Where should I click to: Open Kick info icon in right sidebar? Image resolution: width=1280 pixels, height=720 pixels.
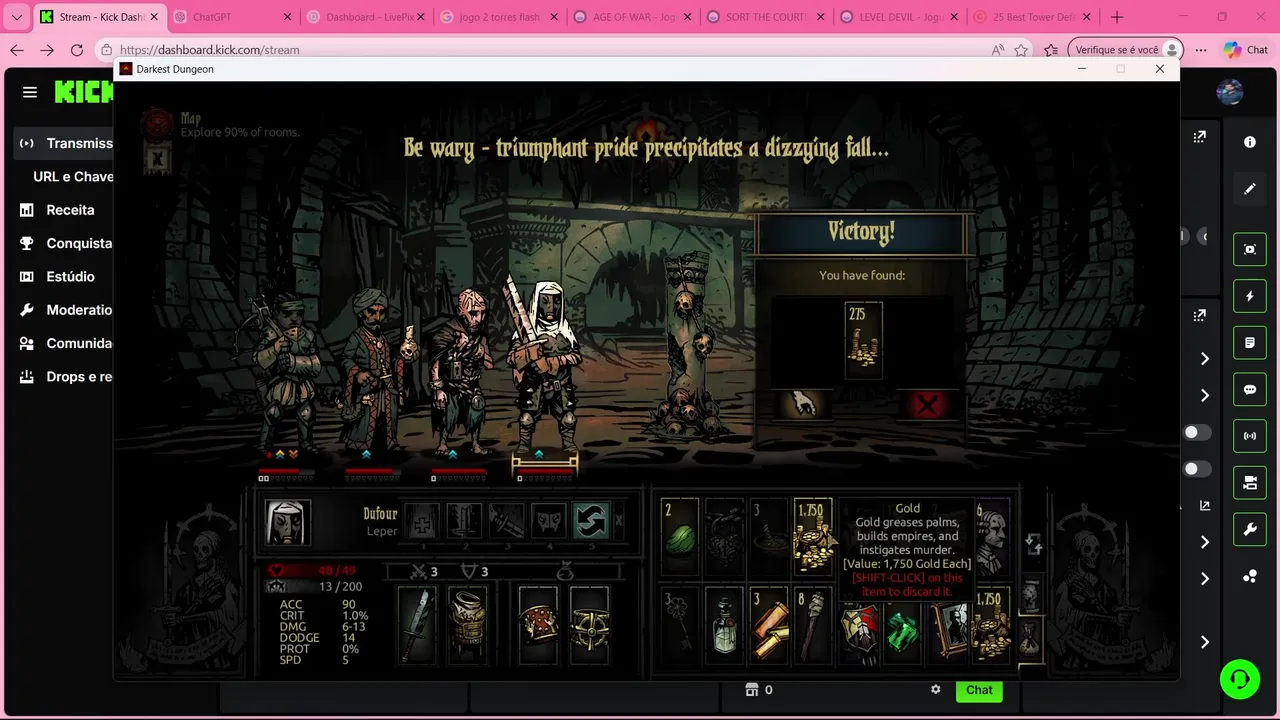(1250, 142)
